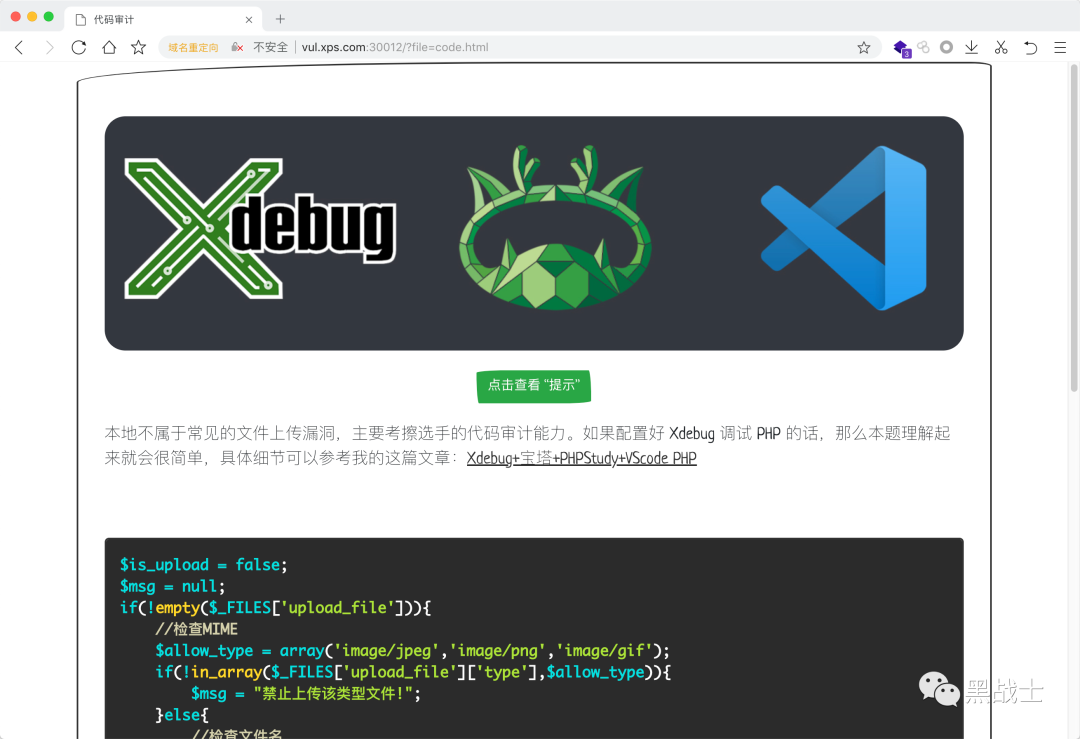Select the 代码审计 browser tab

(x=163, y=19)
